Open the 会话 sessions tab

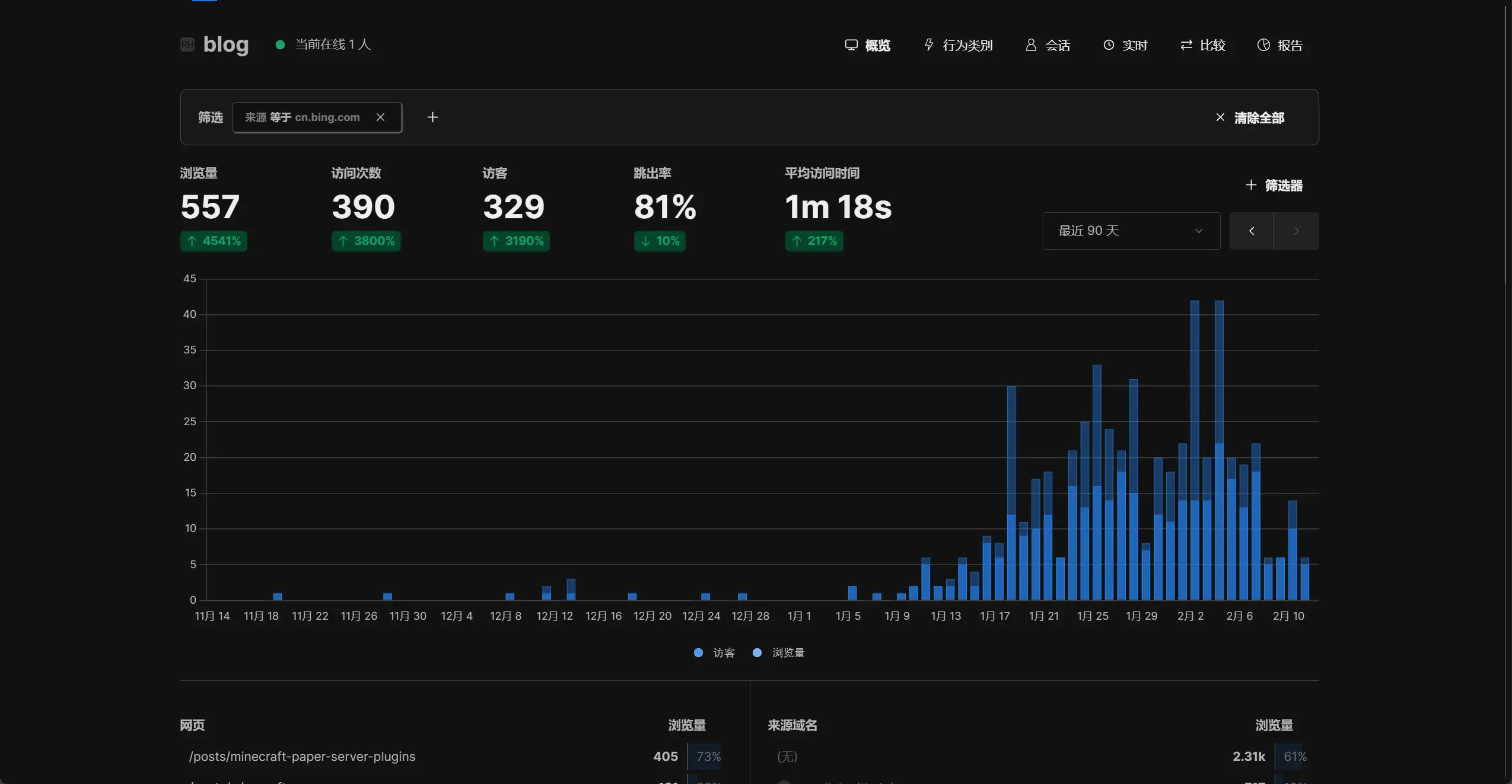[x=1048, y=45]
